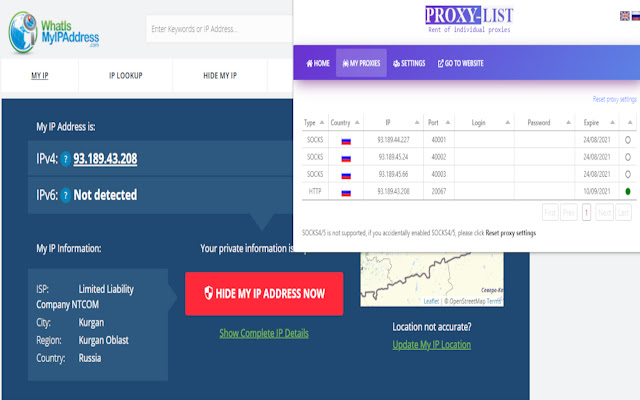Viewport: 640px width, 400px height.
Task: Select IP cell 93.189.45.66
Action: [x=393, y=174]
